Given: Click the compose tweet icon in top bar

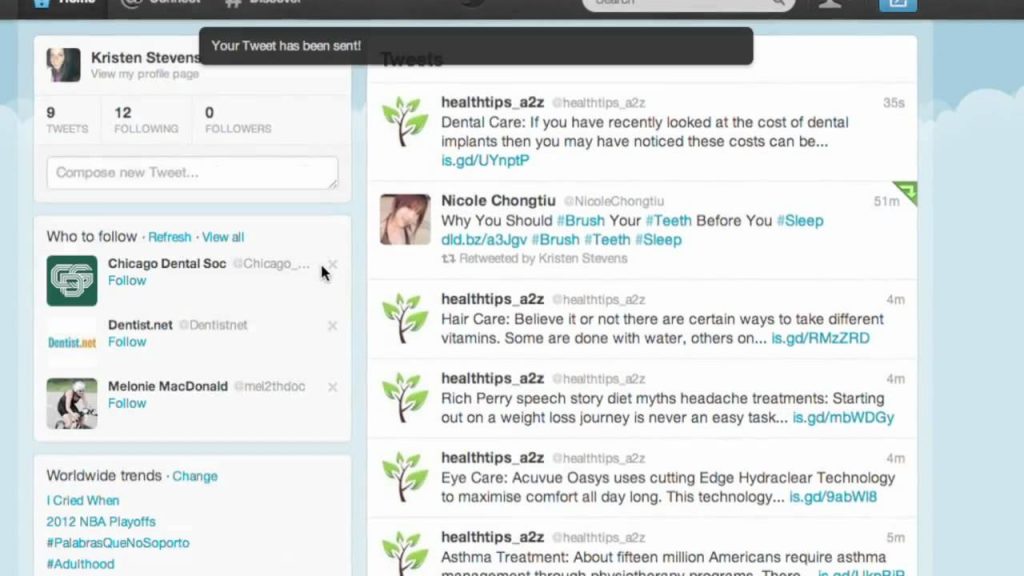Looking at the screenshot, I should click(898, 5).
